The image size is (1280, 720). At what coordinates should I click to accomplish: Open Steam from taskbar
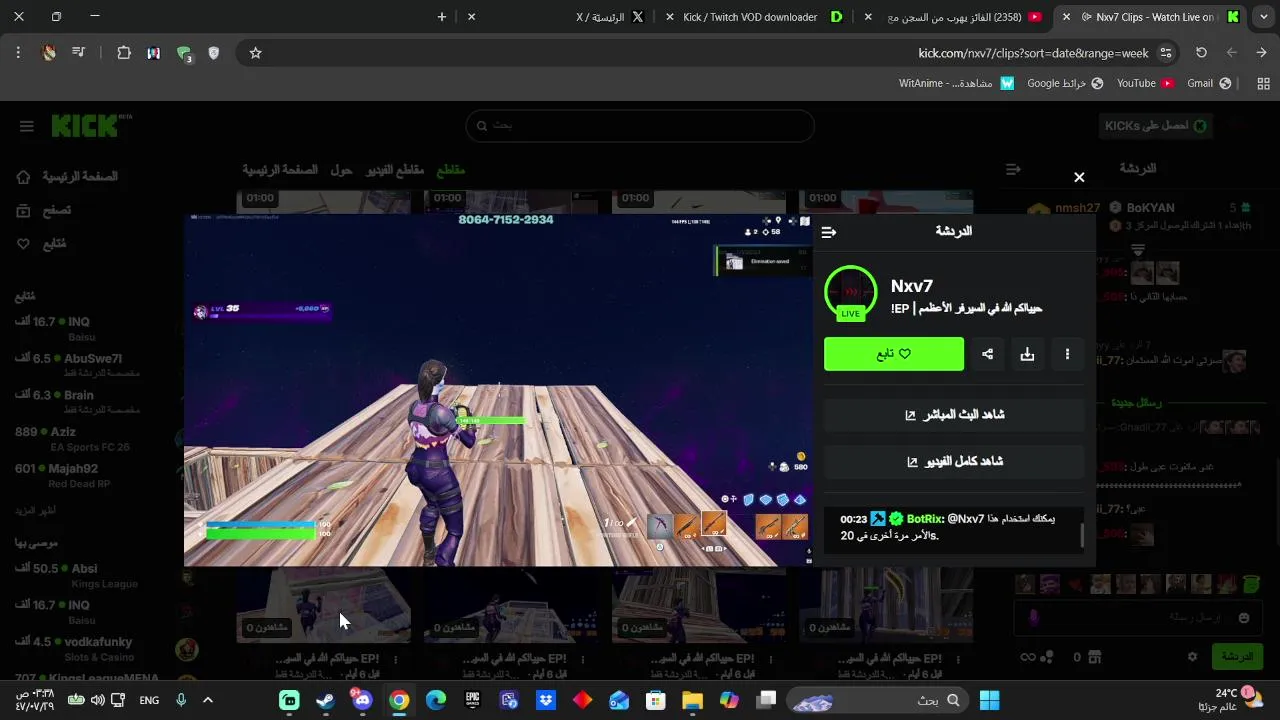326,700
